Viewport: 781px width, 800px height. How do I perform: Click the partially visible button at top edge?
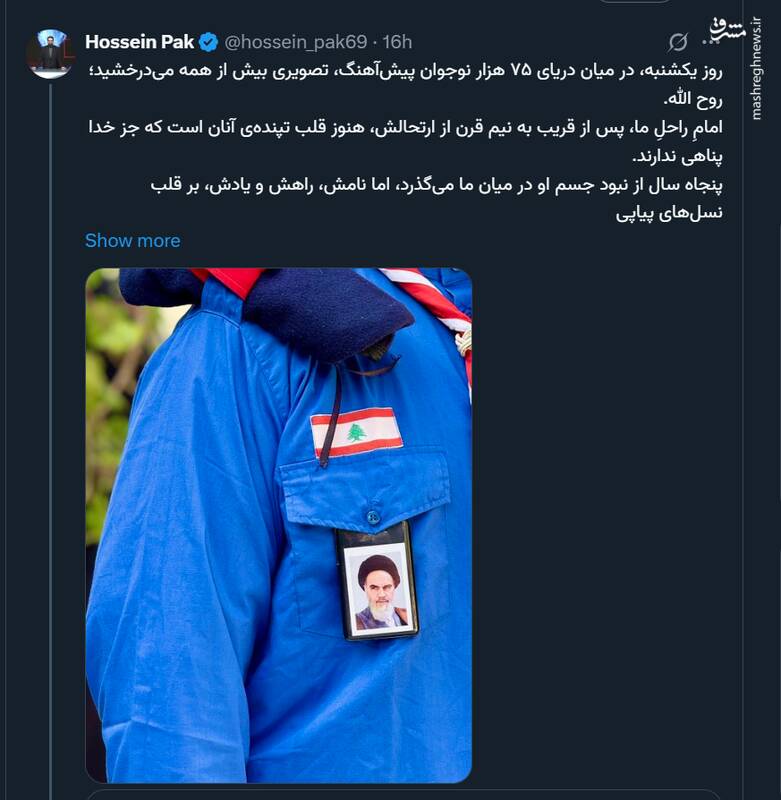pyautogui.click(x=634, y=2)
